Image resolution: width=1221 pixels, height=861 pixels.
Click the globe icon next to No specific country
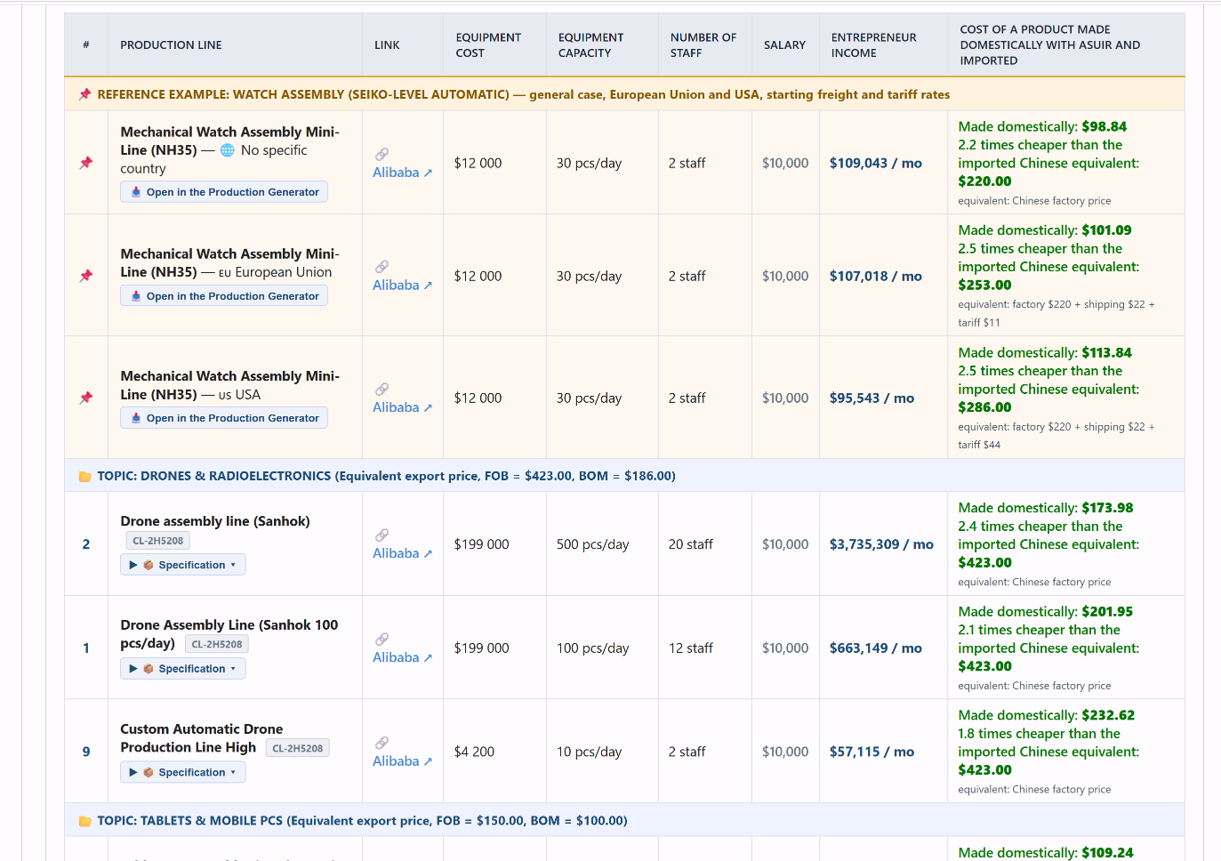click(x=227, y=150)
